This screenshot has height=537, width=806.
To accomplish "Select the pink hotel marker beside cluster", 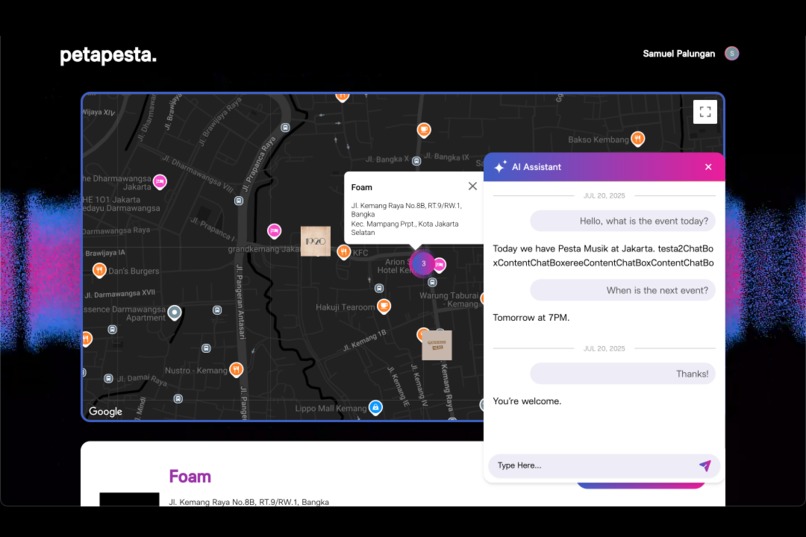I will click(439, 265).
